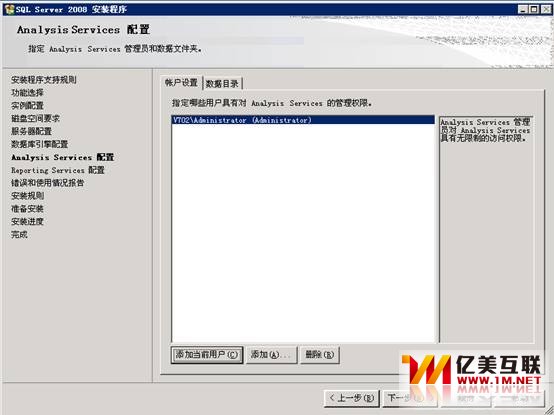Click the 添加当前用户(C) button
The height and width of the screenshot is (415, 554).
[207, 355]
